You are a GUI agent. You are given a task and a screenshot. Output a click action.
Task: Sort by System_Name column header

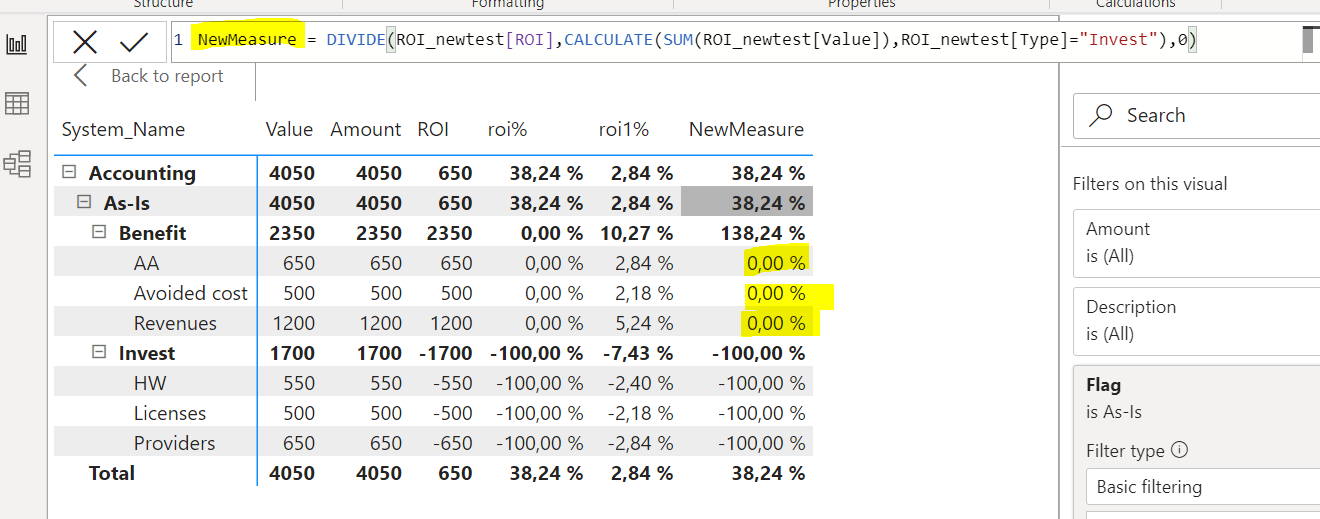[x=123, y=130]
